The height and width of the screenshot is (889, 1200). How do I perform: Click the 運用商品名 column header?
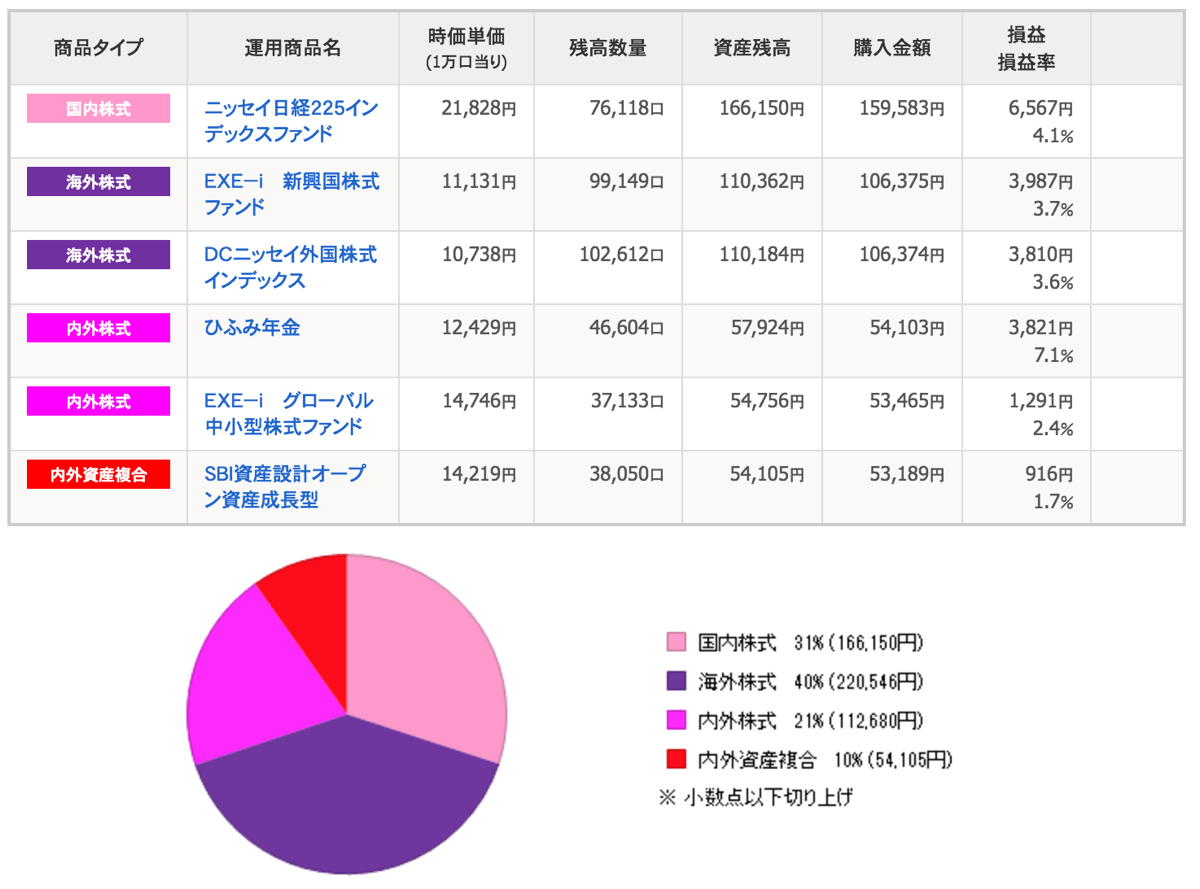(293, 48)
